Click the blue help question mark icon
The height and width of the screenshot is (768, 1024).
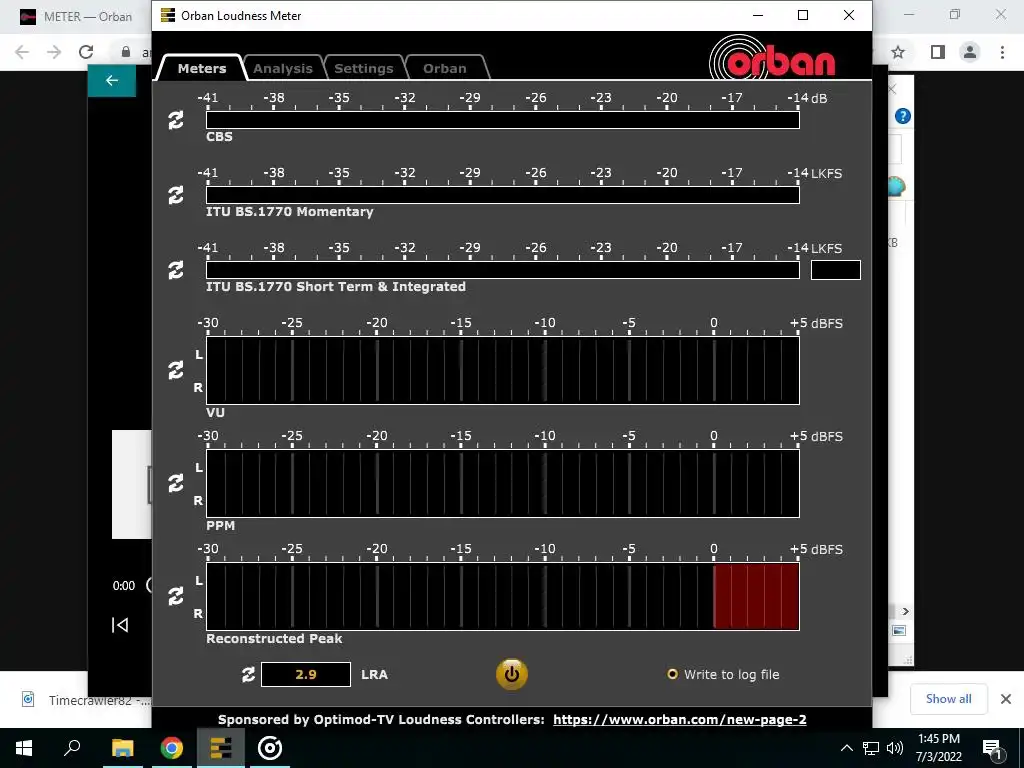coord(903,116)
